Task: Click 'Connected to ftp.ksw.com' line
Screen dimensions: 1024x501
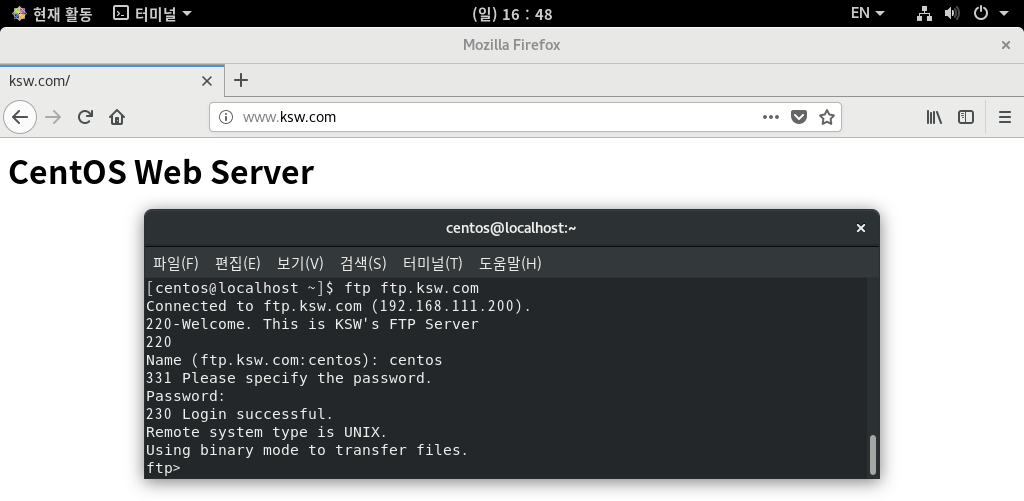Action: pos(338,306)
